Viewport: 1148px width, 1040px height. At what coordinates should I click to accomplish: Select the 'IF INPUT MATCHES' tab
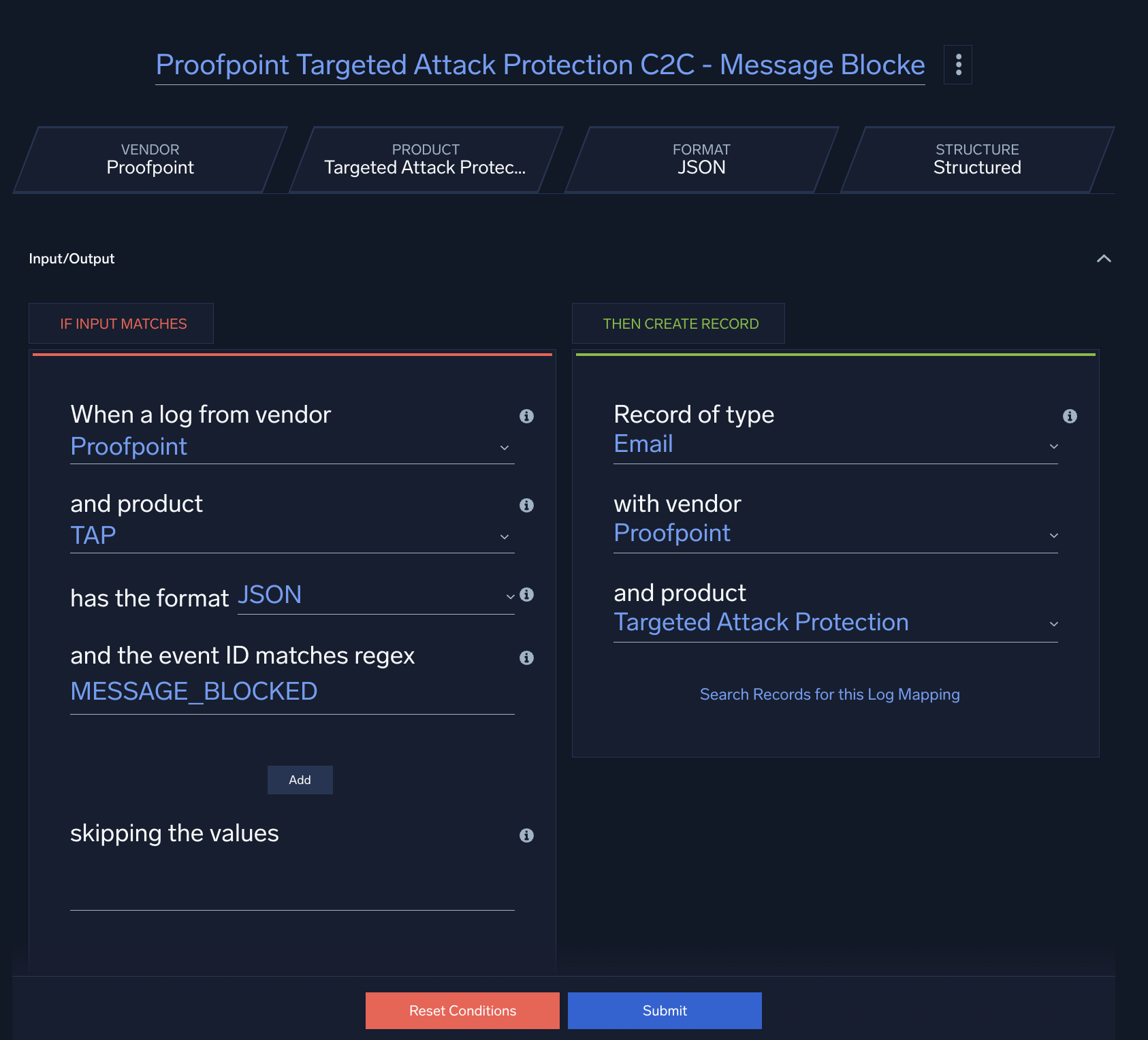click(x=123, y=324)
